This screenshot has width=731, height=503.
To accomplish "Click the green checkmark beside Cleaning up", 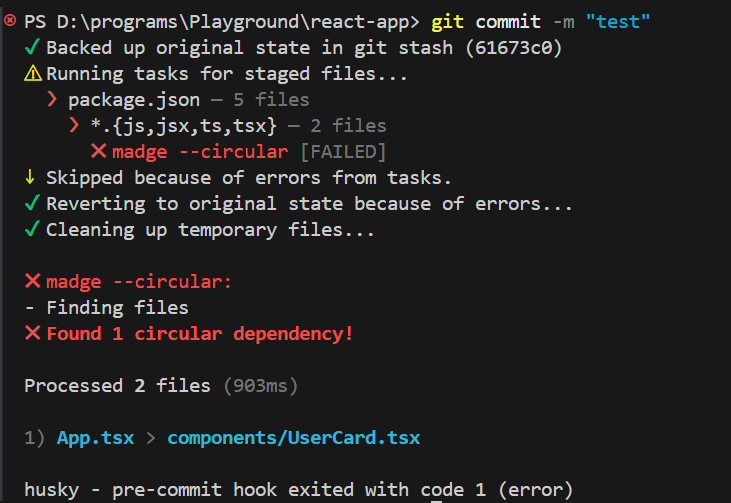I will tap(32, 229).
